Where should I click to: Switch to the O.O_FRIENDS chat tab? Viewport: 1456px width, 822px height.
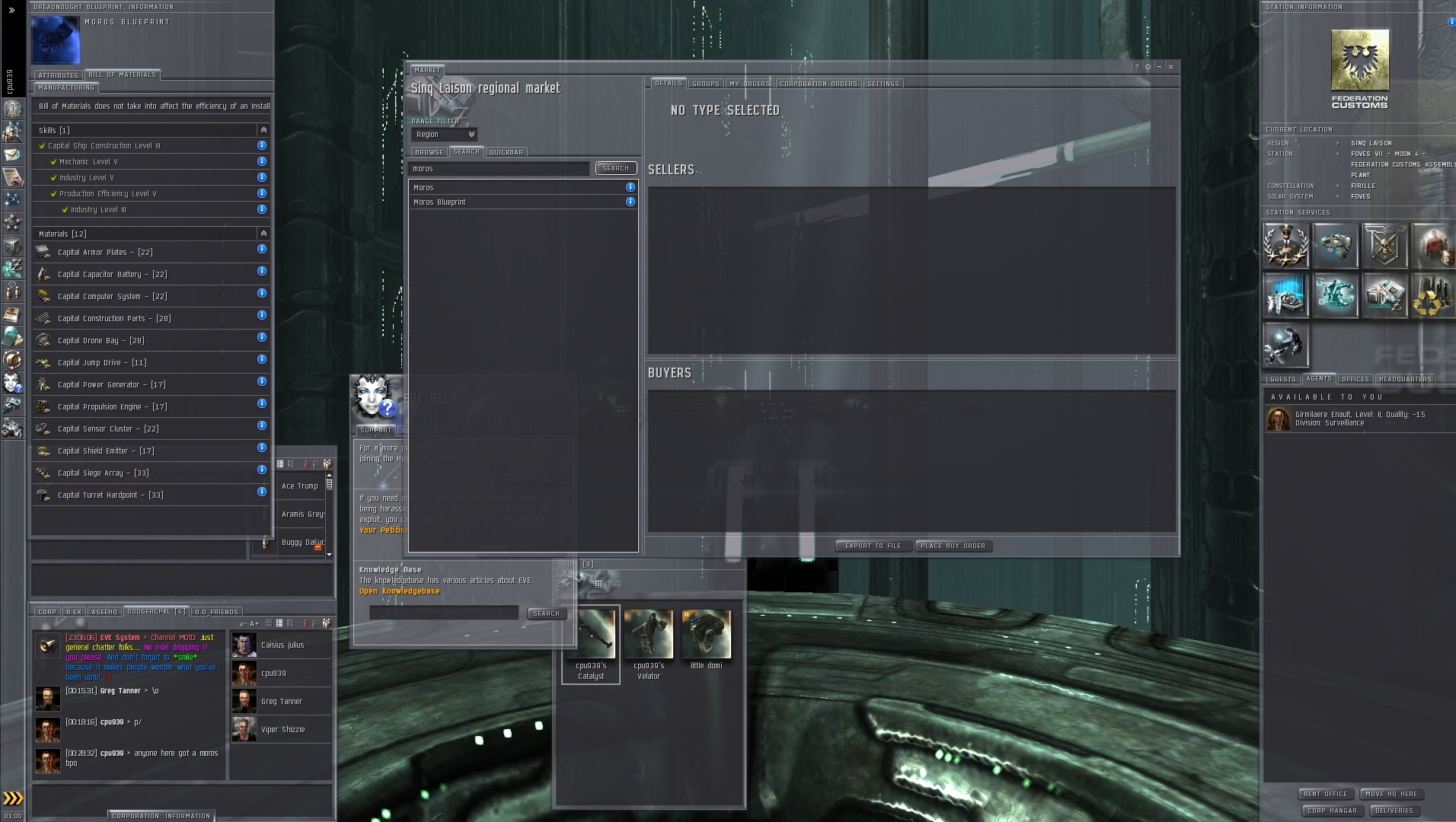tap(217, 612)
